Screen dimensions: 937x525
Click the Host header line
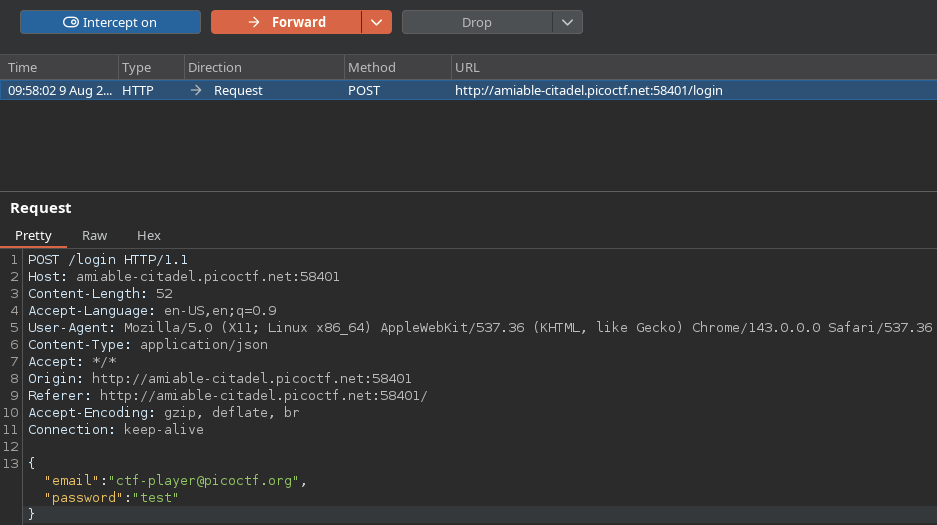[183, 277]
